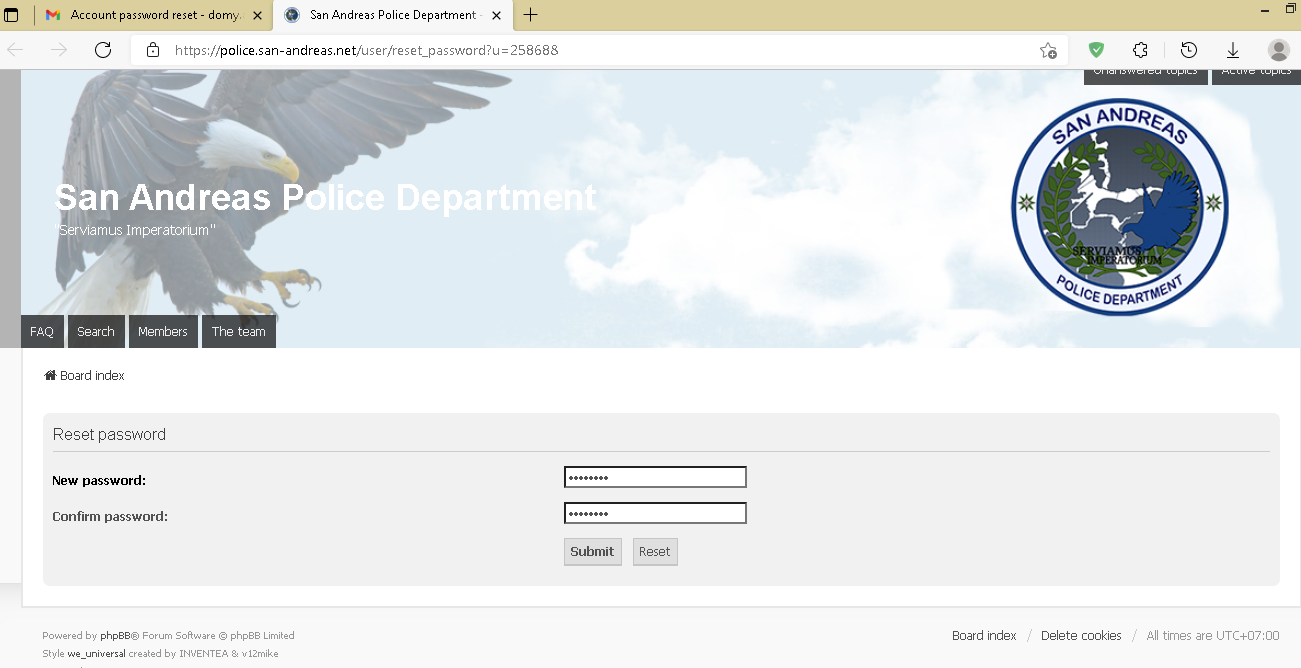Click the San Andreas Police Department site title
The width and height of the screenshot is (1301, 668).
(325, 197)
